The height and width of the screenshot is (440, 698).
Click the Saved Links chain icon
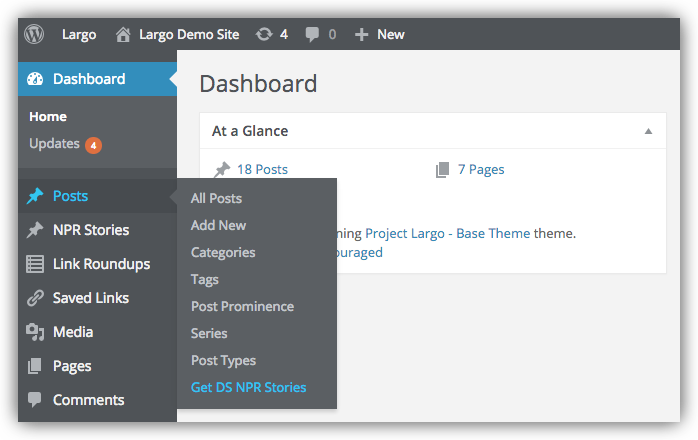coord(35,298)
